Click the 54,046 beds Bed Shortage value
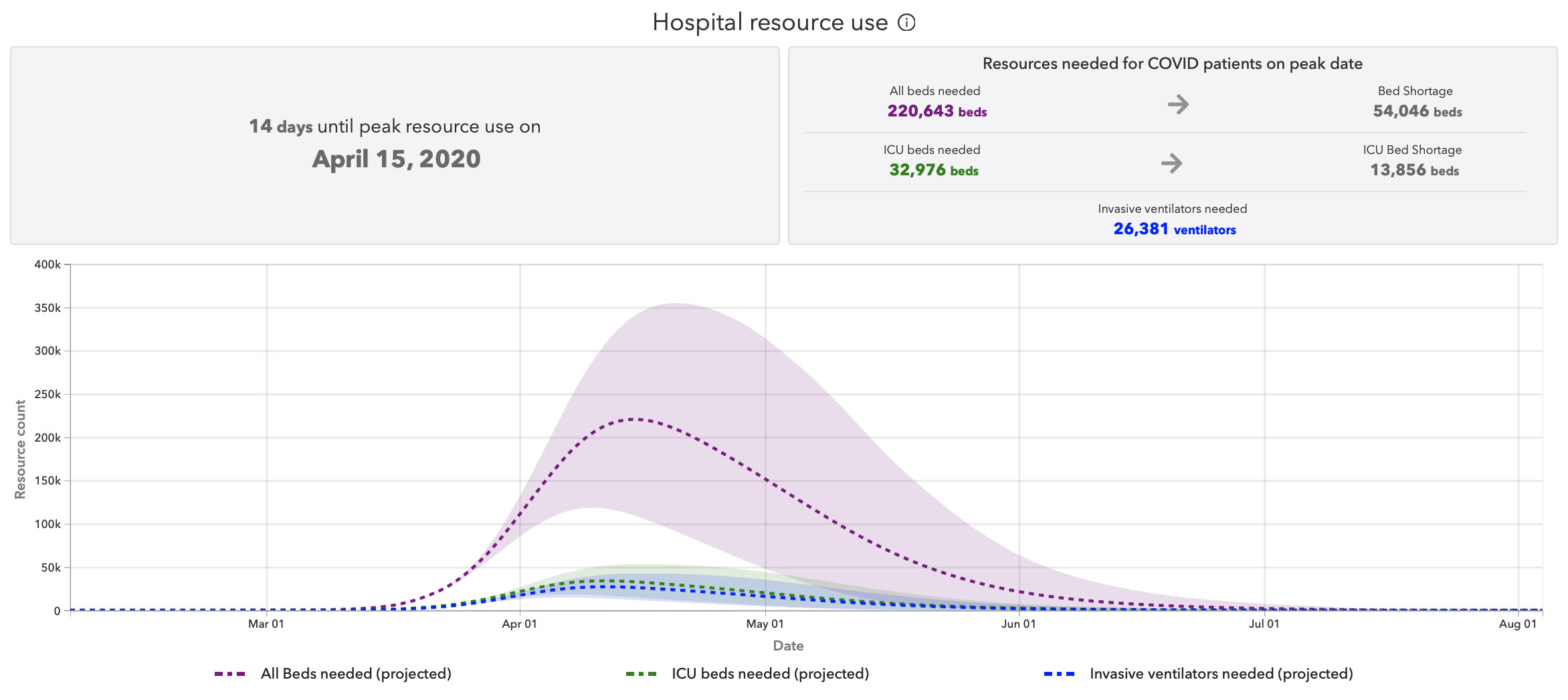 coord(1417,111)
